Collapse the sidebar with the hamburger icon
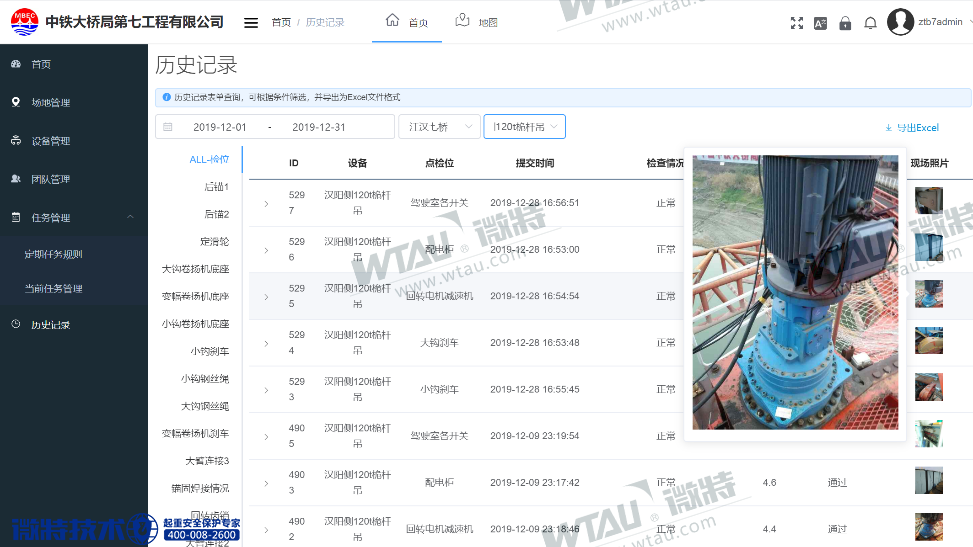This screenshot has width=973, height=547. click(x=251, y=22)
